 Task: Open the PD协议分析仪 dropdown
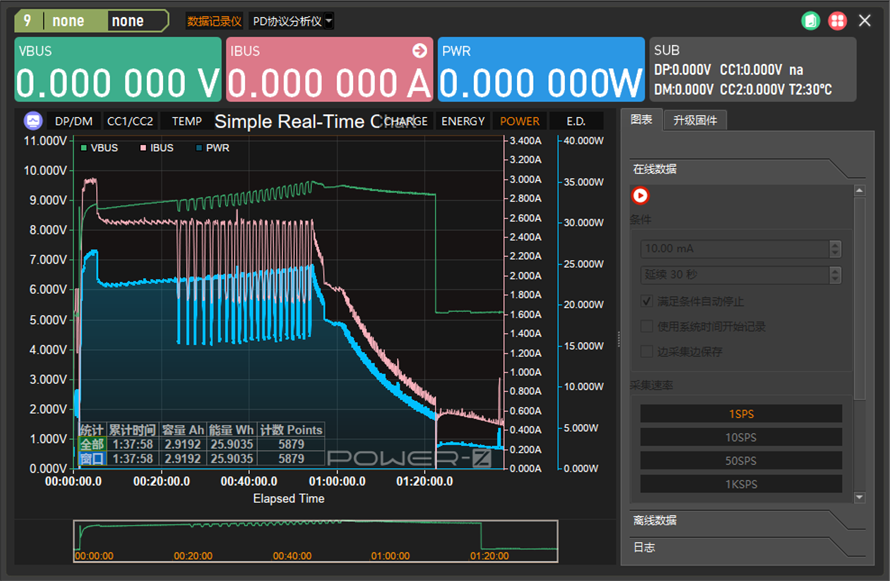point(291,22)
